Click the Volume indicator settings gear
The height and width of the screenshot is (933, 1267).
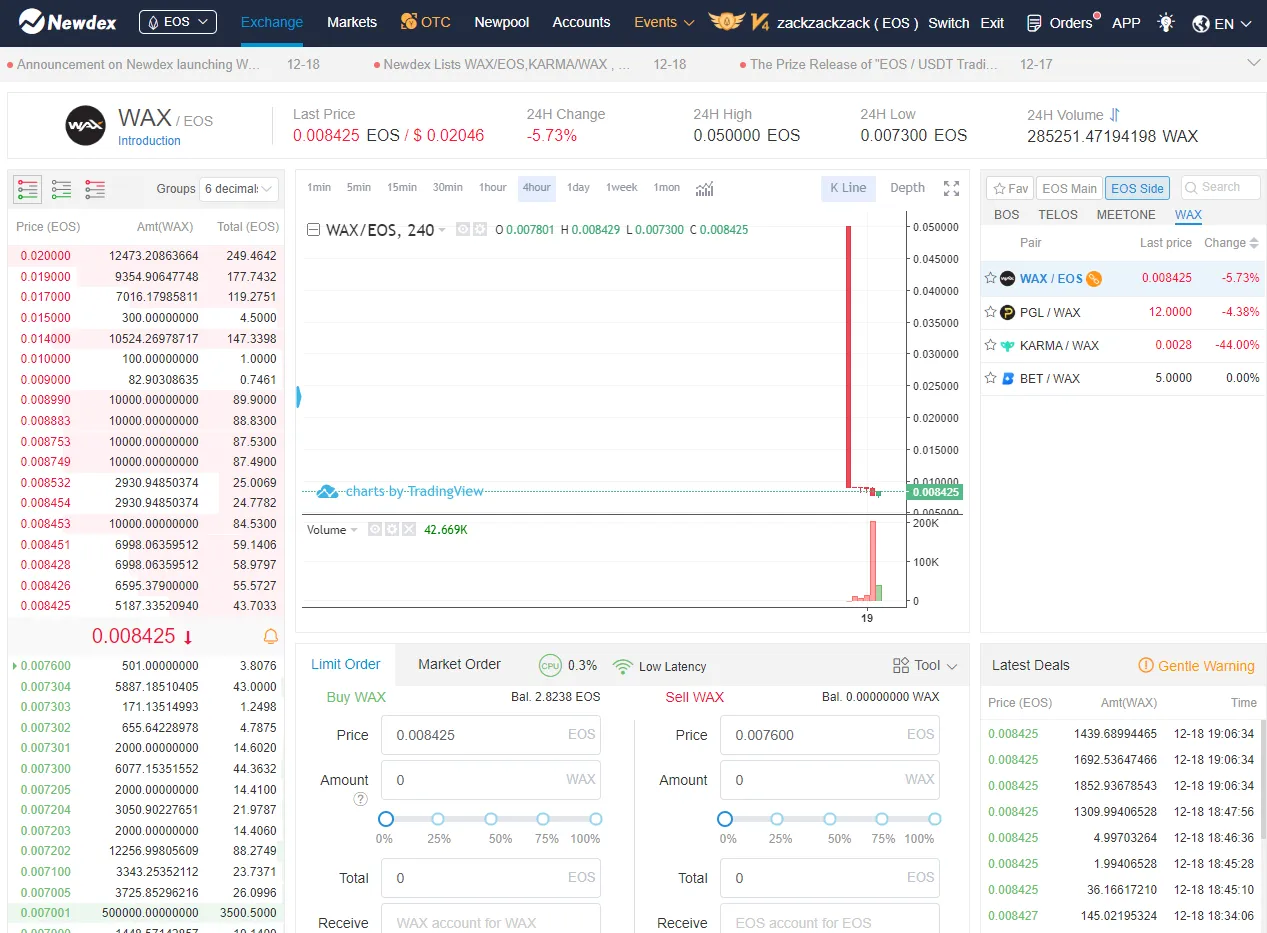pyautogui.click(x=392, y=529)
